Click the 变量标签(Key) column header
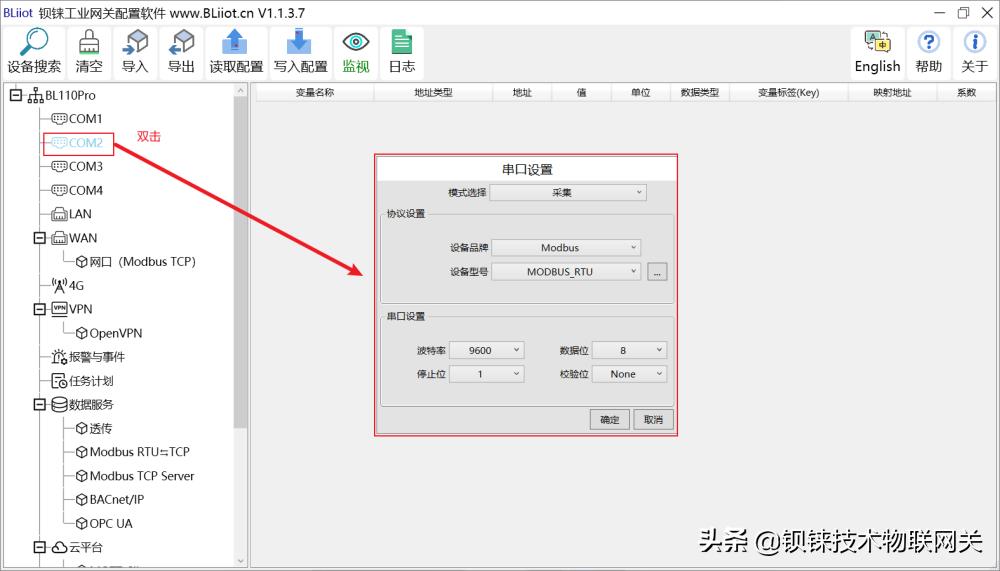Image resolution: width=1000 pixels, height=571 pixels. [788, 93]
